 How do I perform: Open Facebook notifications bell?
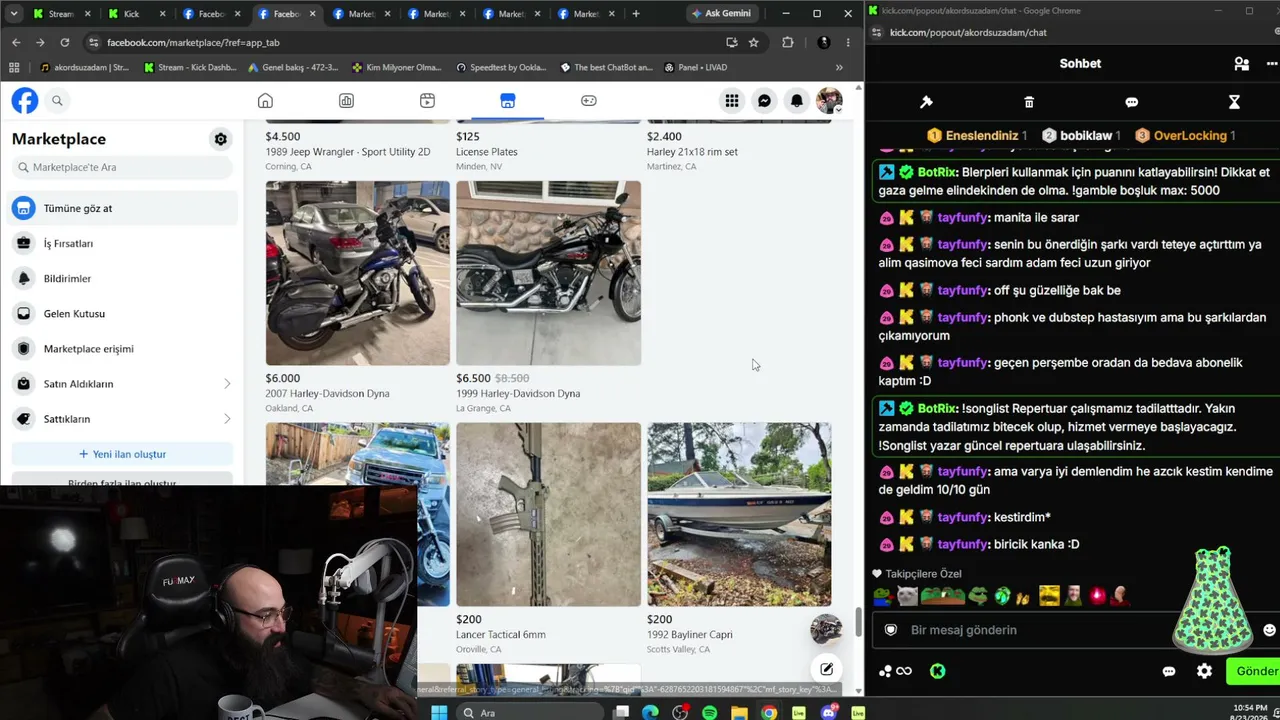[797, 101]
